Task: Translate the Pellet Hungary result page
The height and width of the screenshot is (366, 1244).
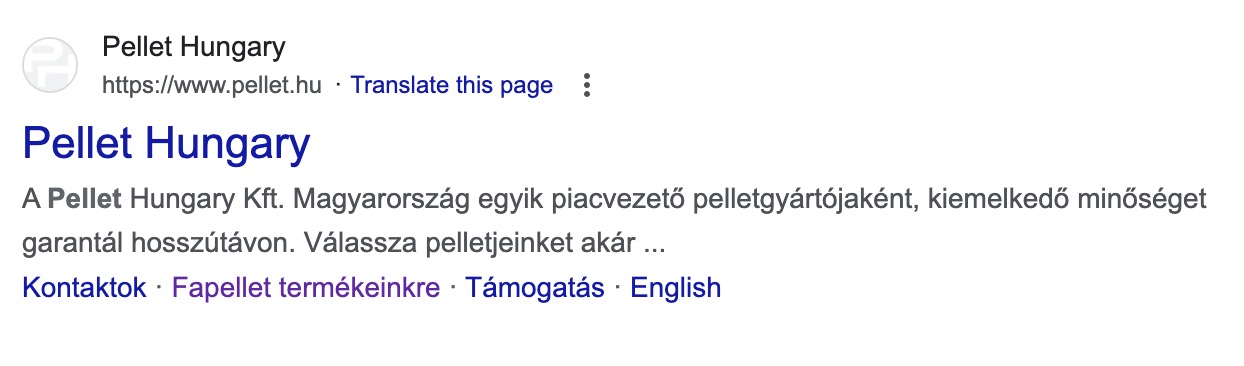Action: click(x=452, y=85)
